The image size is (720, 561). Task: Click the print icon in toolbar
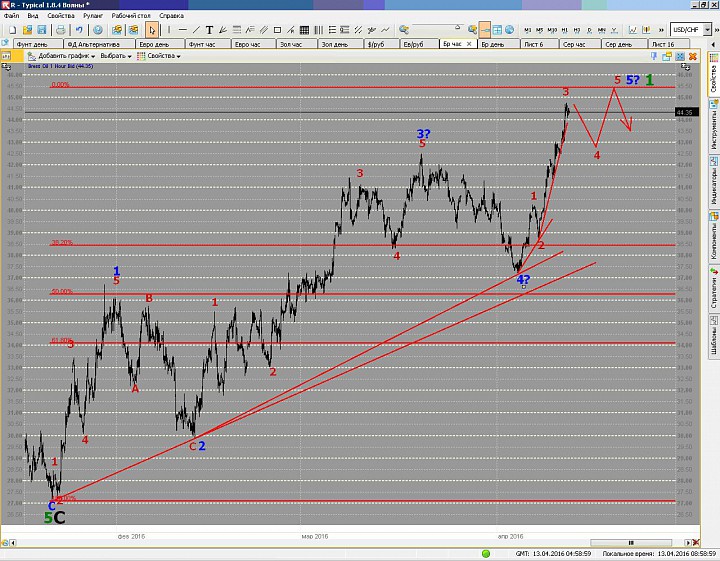(x=59, y=30)
